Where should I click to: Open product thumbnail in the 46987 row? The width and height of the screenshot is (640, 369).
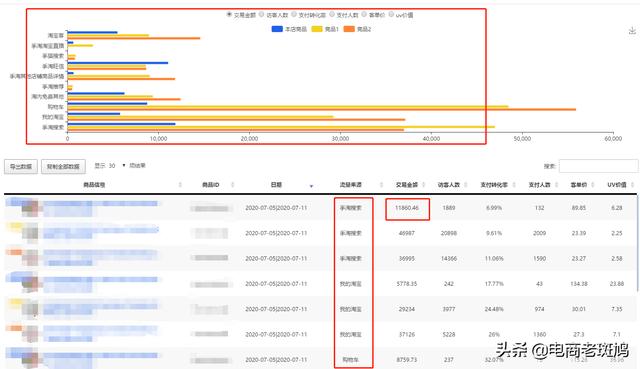30,233
